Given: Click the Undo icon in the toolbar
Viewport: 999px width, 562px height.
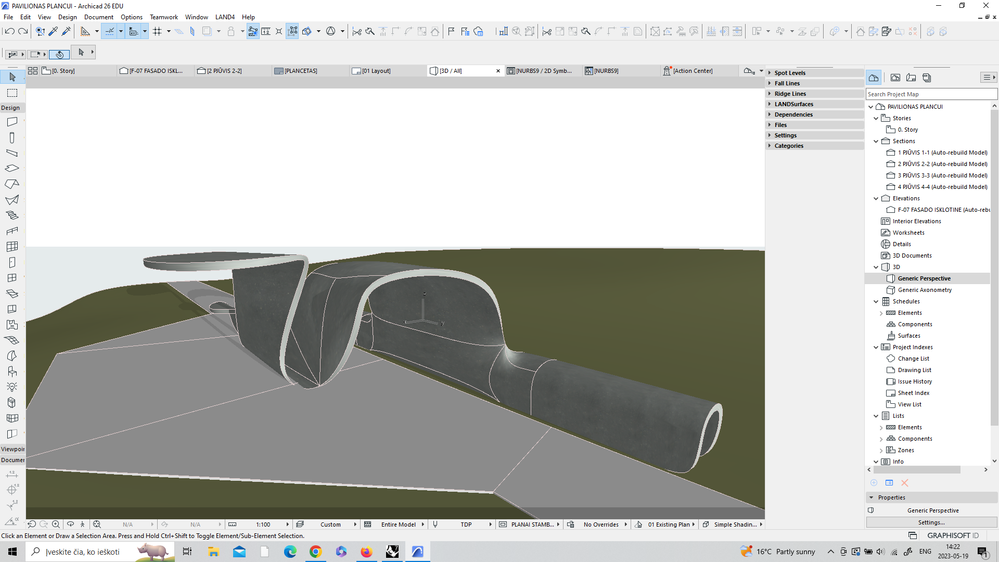Looking at the screenshot, I should click(10, 32).
